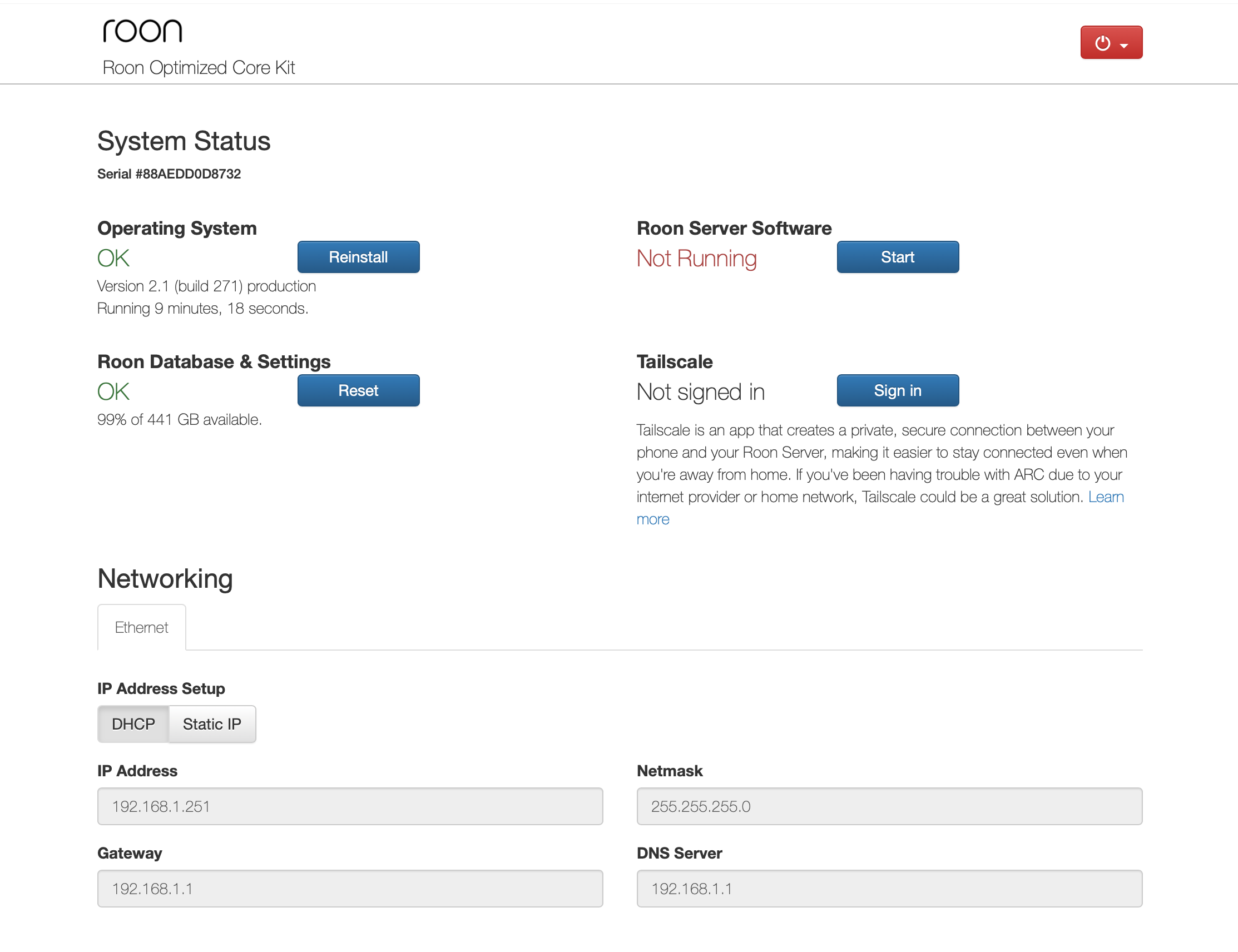
Task: Click the red 'Not Running' status text
Action: coord(696,259)
